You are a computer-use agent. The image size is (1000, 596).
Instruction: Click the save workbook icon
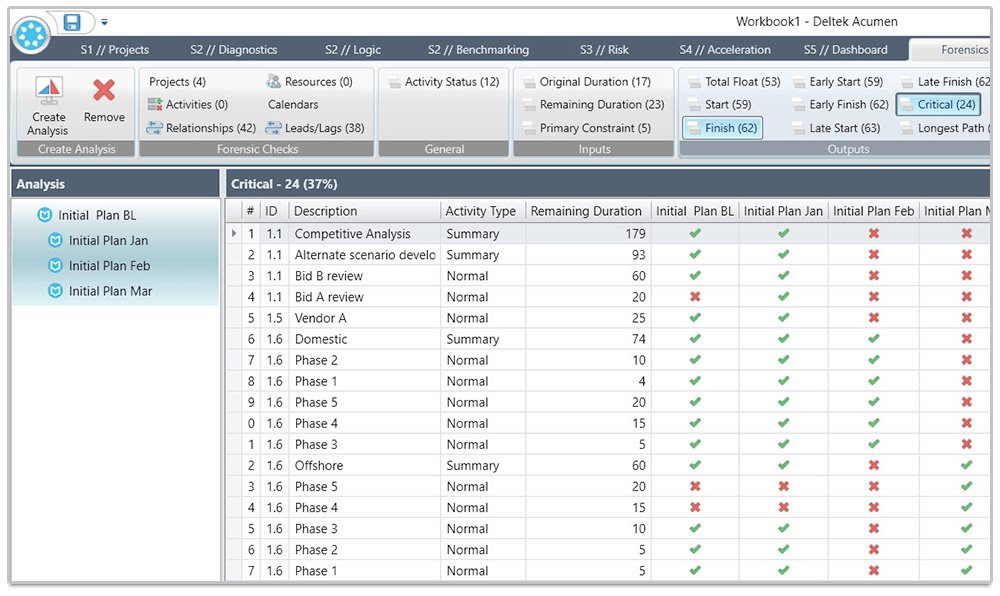pyautogui.click(x=70, y=20)
